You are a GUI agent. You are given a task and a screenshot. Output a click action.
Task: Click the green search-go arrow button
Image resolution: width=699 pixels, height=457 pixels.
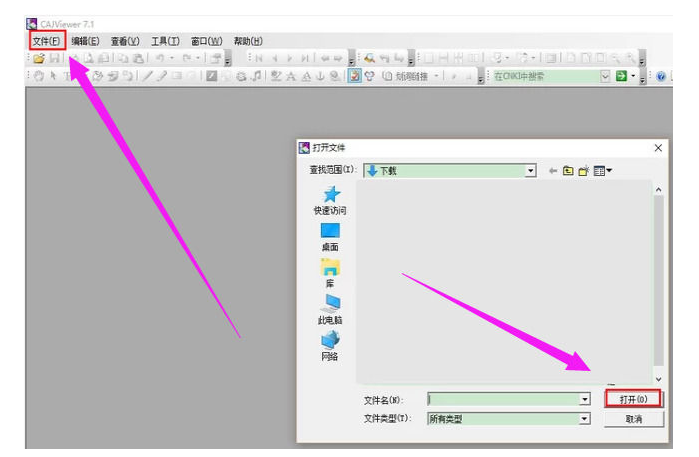click(621, 76)
